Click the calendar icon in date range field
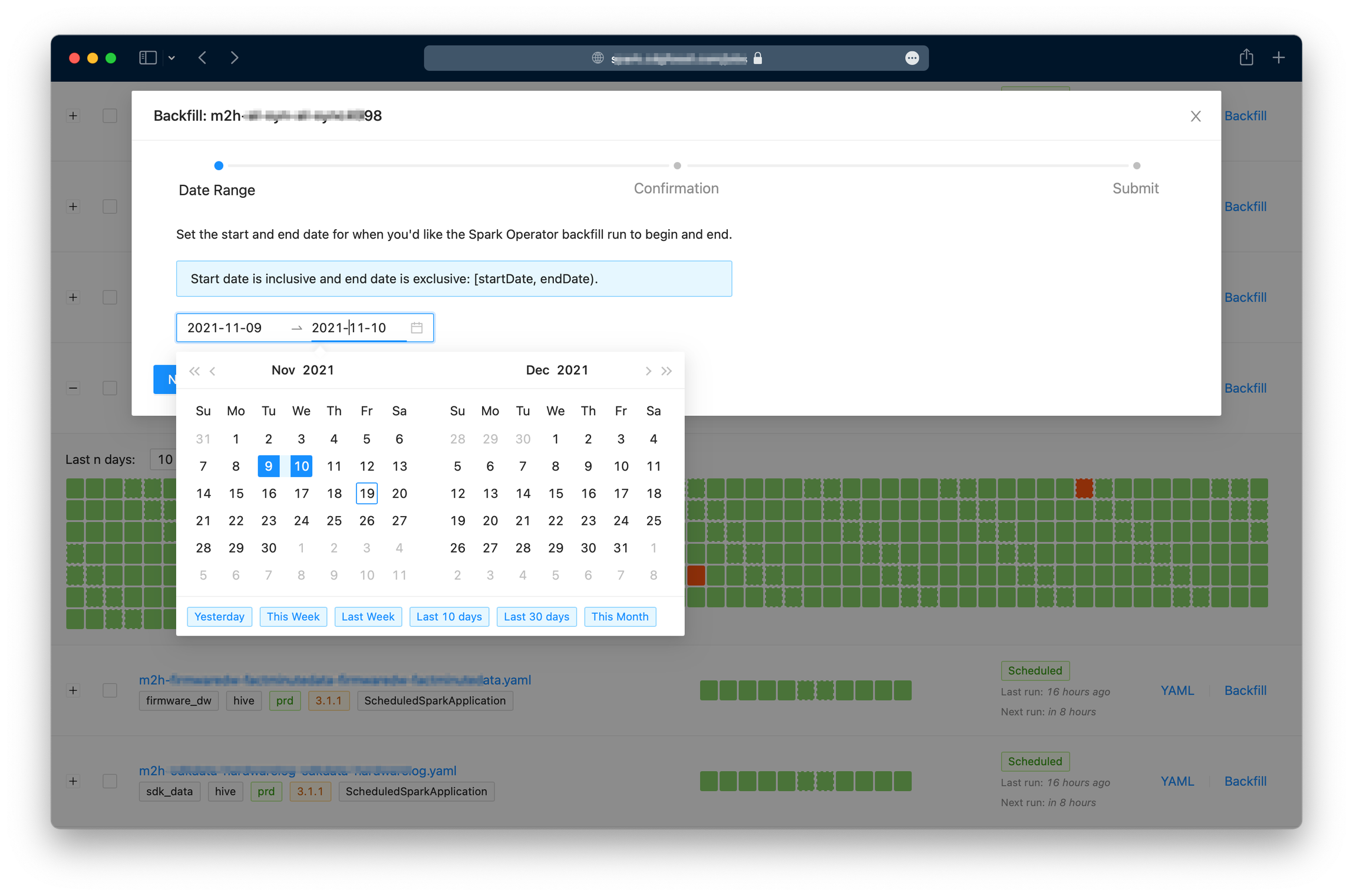1353x896 pixels. pos(417,328)
